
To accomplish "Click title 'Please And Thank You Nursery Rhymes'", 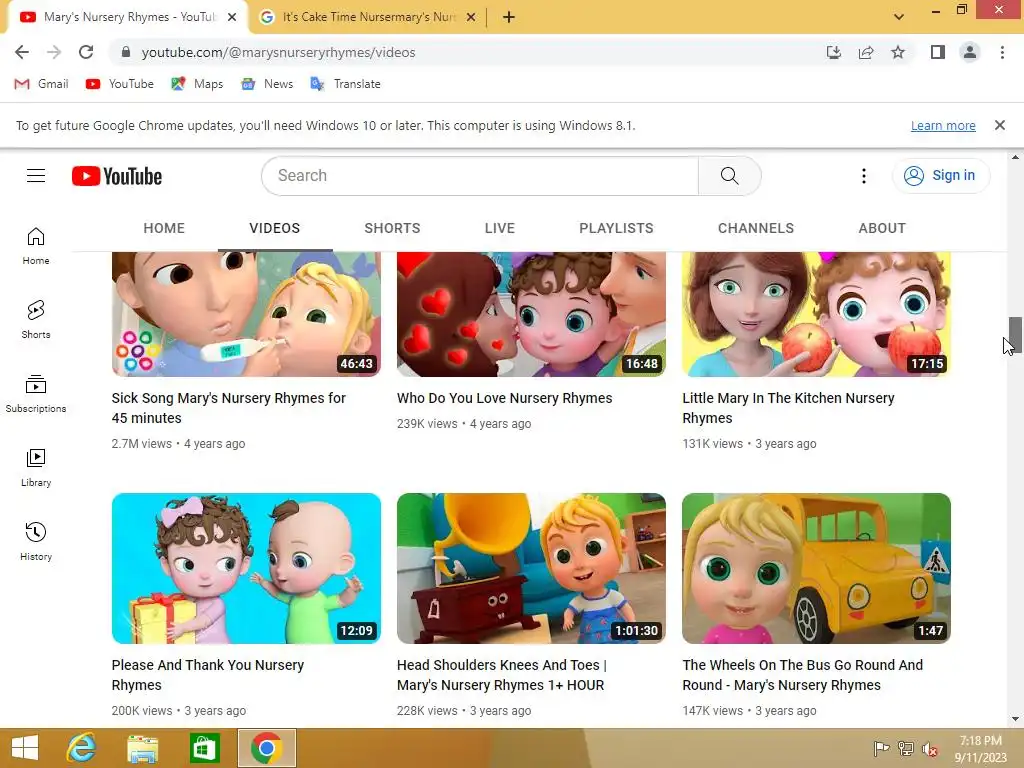I will coord(208,675).
